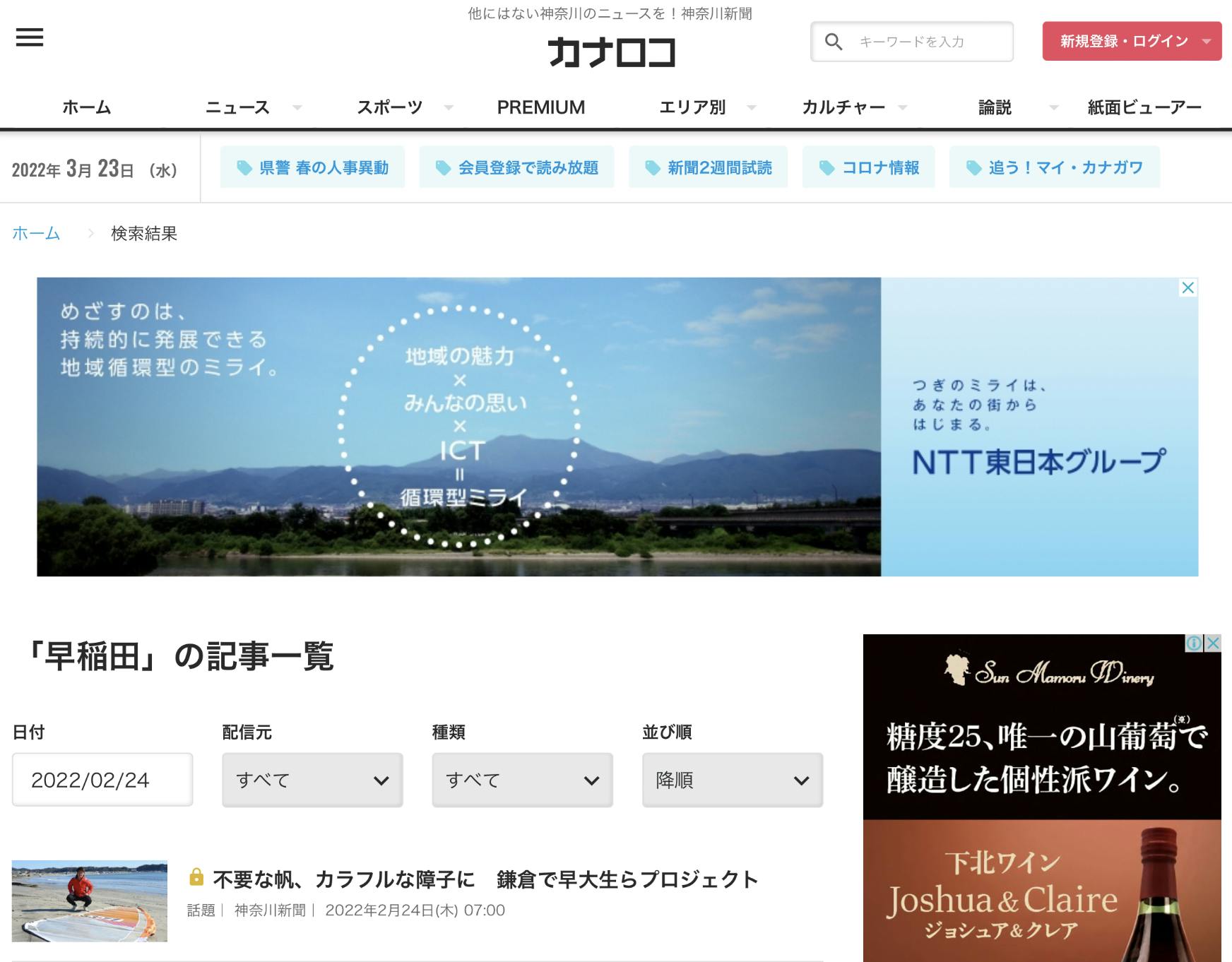Expand the ニュース menu arrow
The width and height of the screenshot is (1232, 962).
coord(297,107)
